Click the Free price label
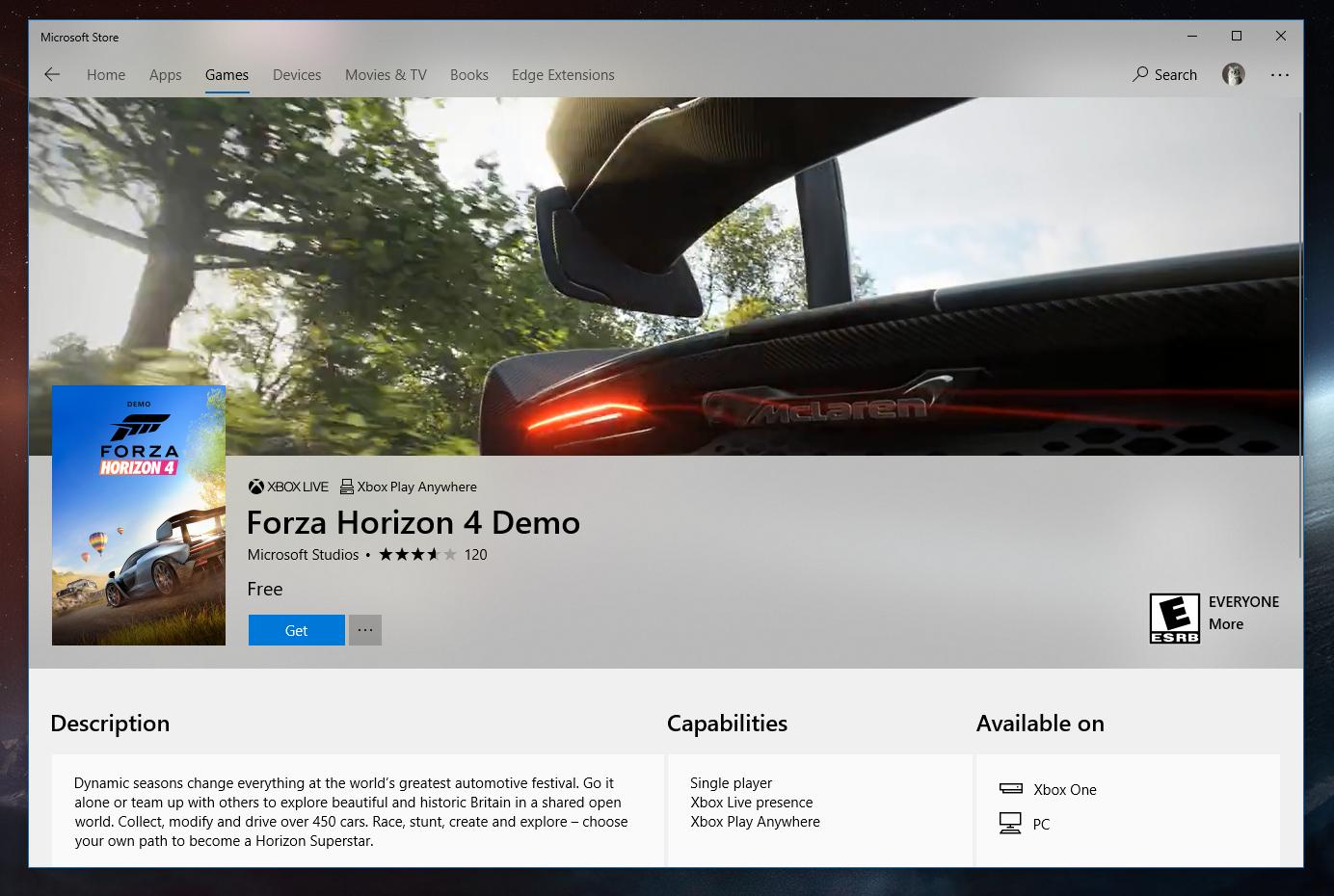Image resolution: width=1334 pixels, height=896 pixels. (265, 589)
